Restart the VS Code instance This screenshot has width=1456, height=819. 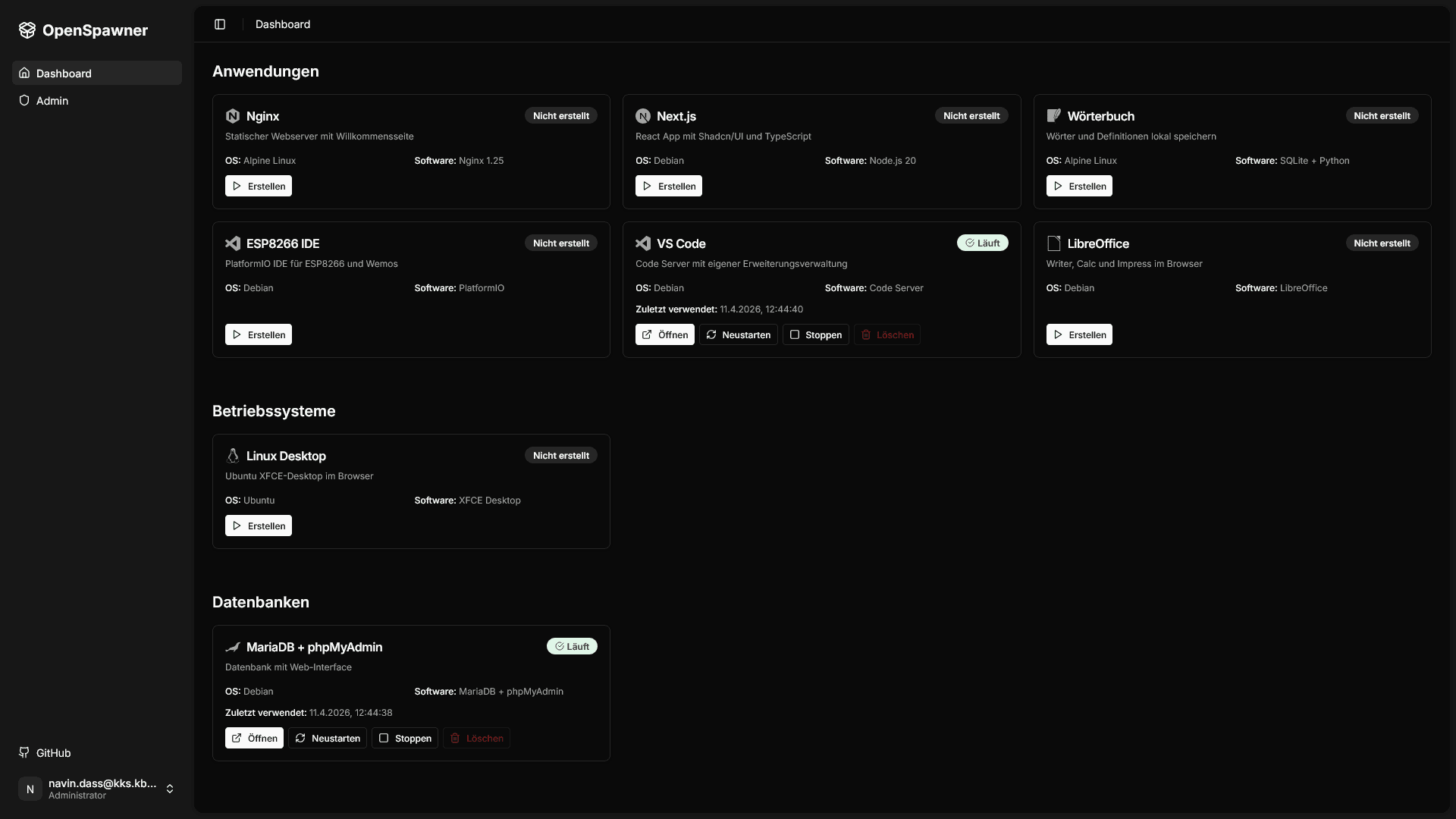[739, 334]
